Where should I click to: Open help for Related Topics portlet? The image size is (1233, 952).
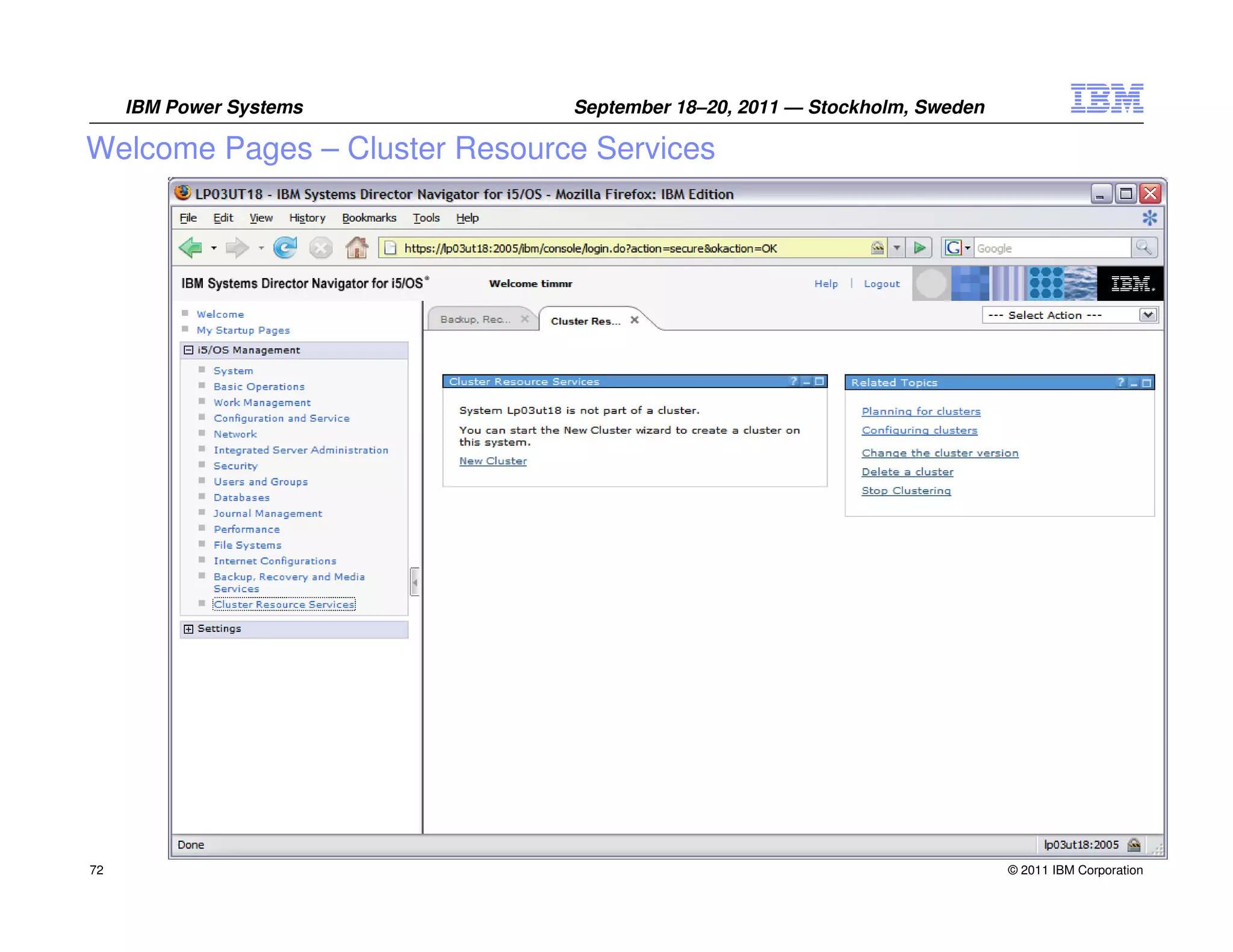pos(1121,382)
